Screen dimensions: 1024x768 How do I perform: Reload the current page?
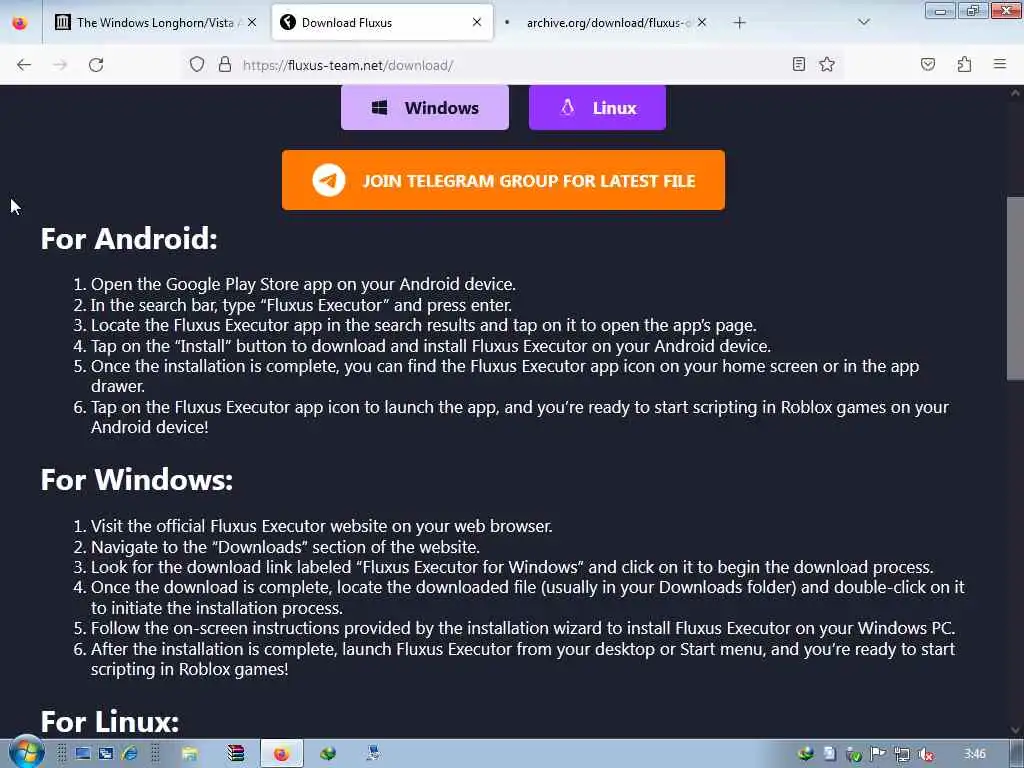pos(96,65)
